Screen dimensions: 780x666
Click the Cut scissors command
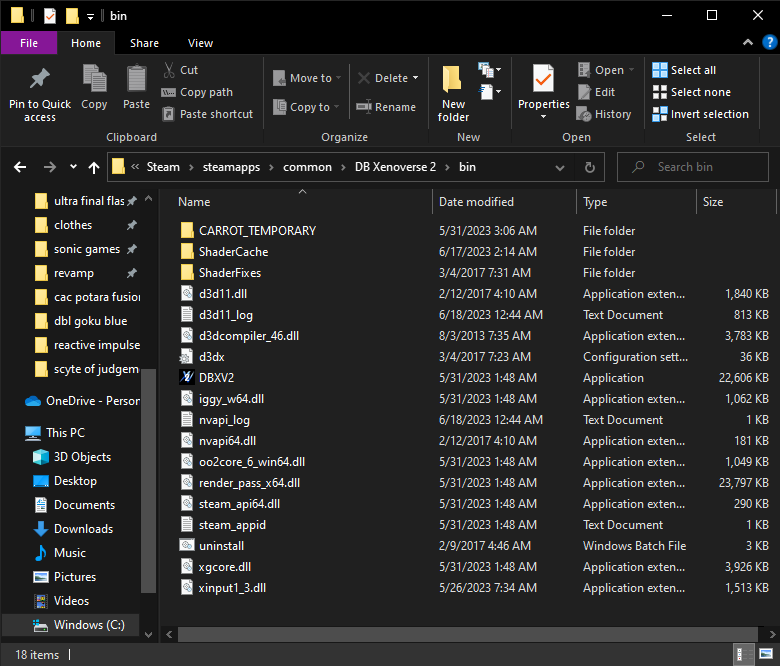[181, 70]
